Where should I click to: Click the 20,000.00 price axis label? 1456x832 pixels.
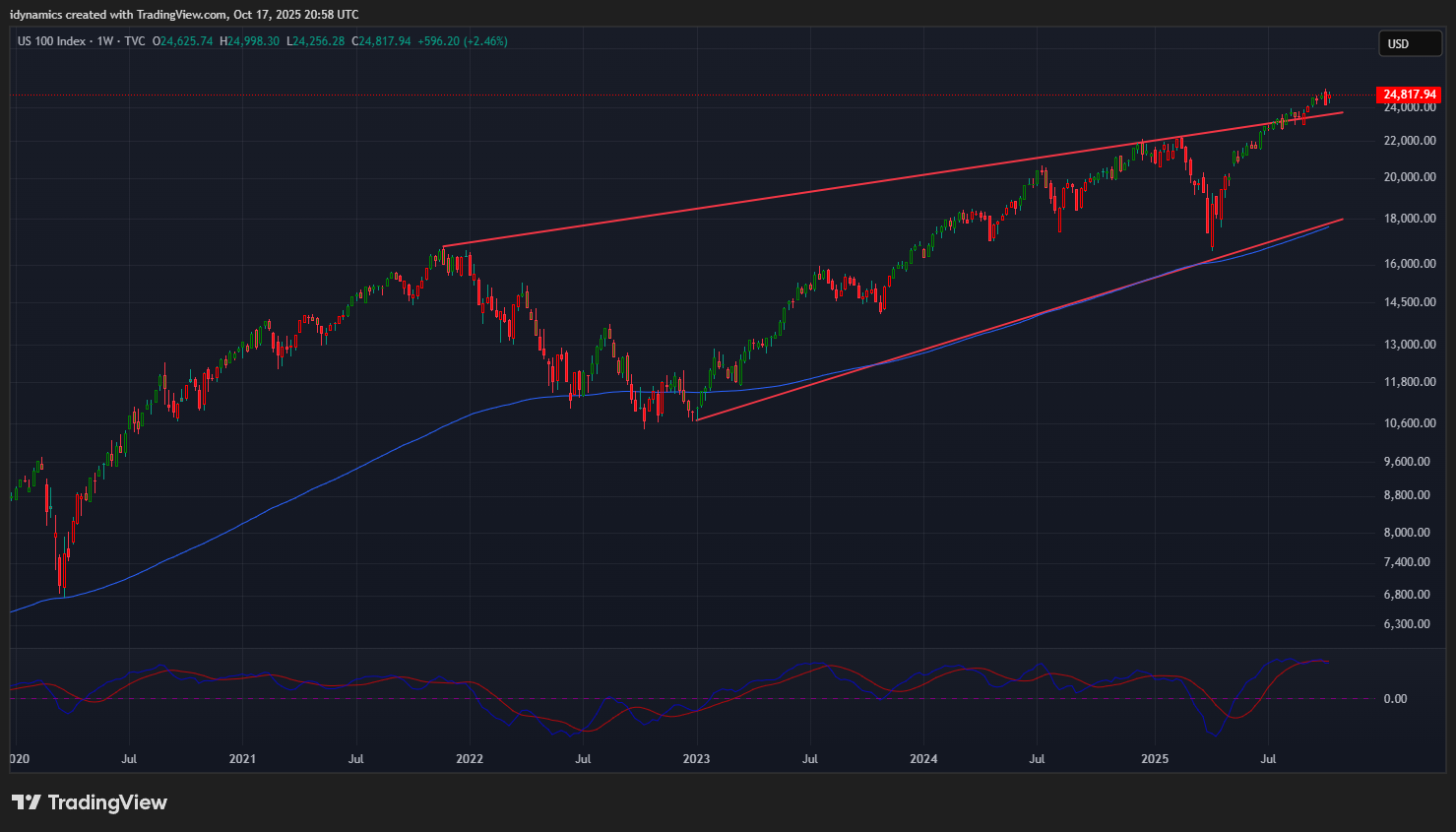point(1410,177)
